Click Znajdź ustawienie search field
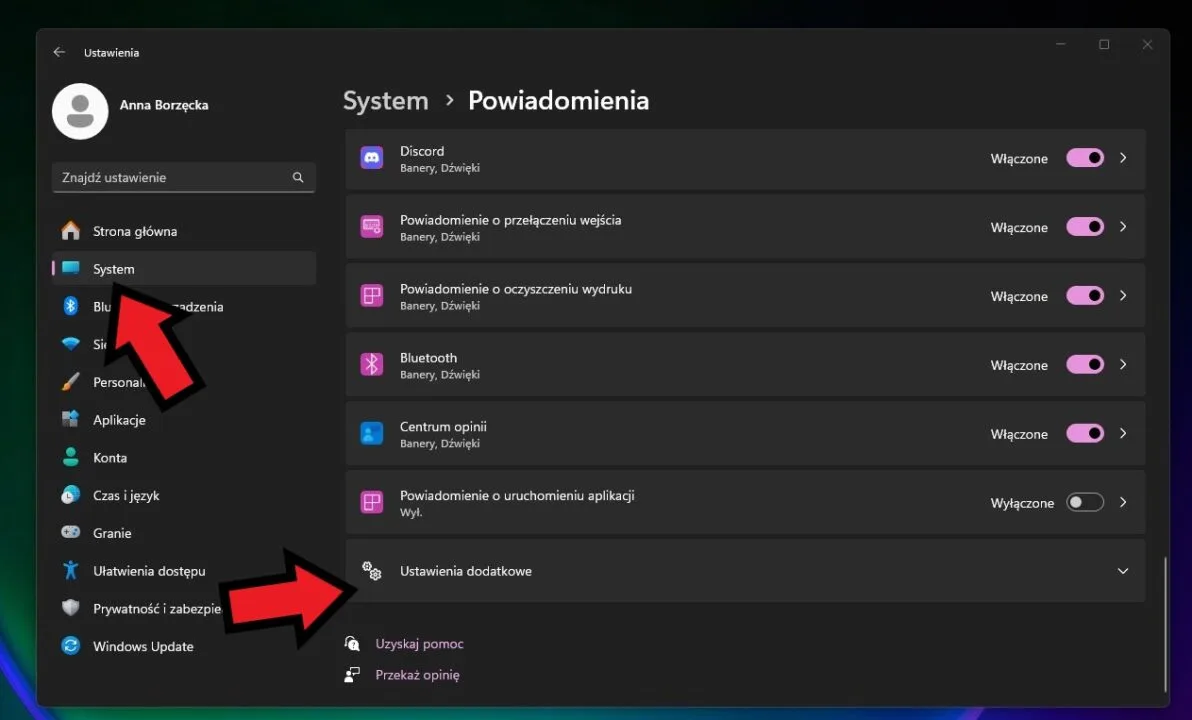The image size is (1192, 720). click(183, 177)
